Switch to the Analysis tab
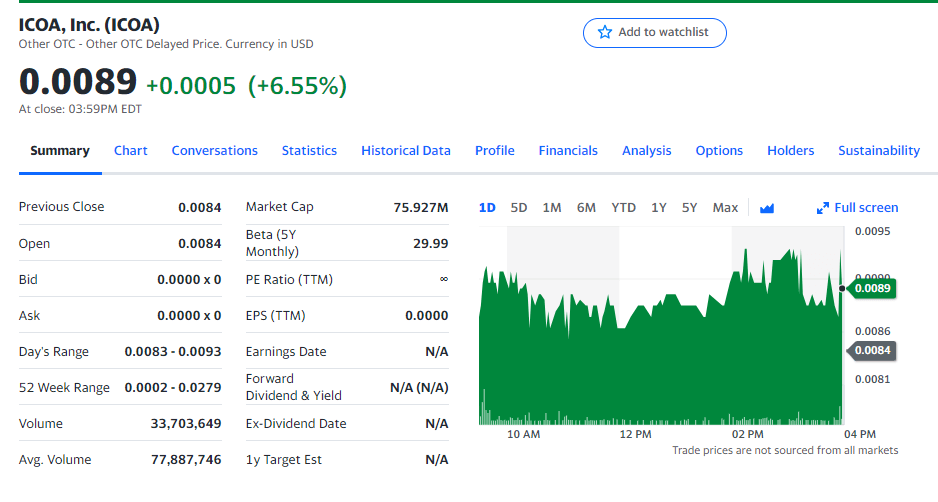Screen dimensions: 938x502 pyautogui.click(x=647, y=151)
